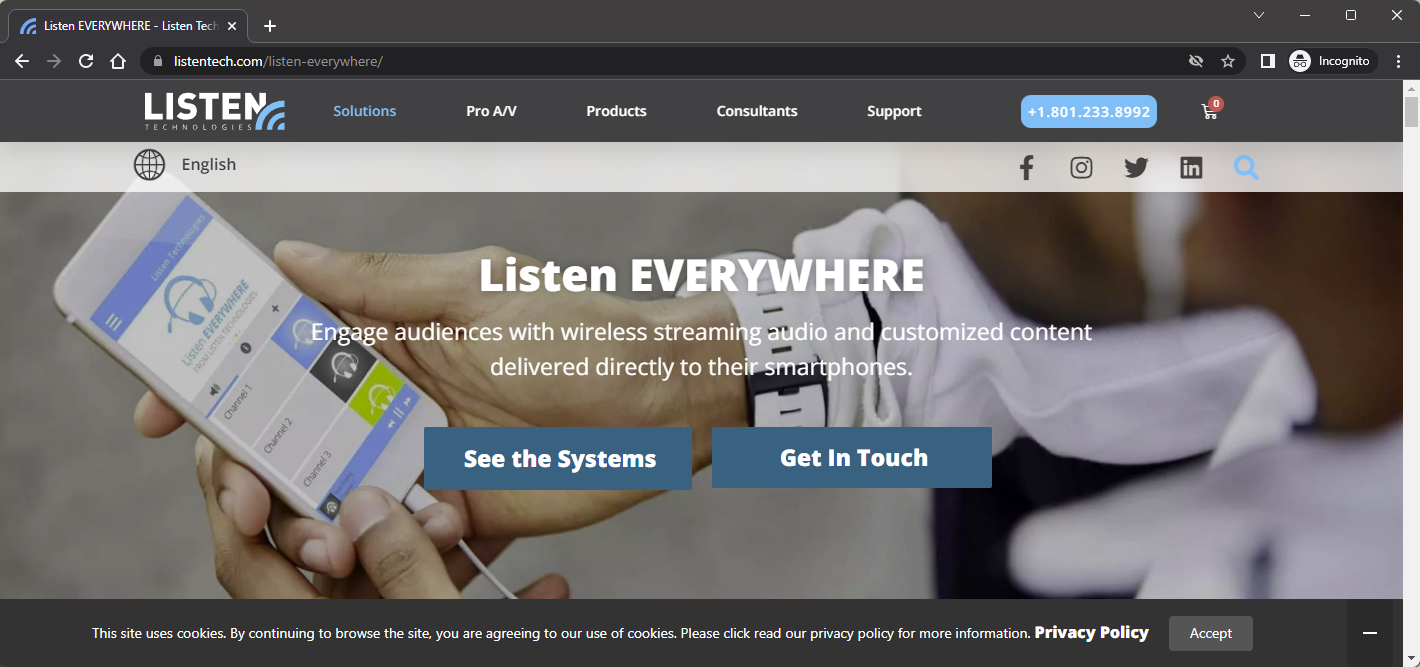Open the shopping cart icon
1420x667 pixels.
click(x=1211, y=110)
